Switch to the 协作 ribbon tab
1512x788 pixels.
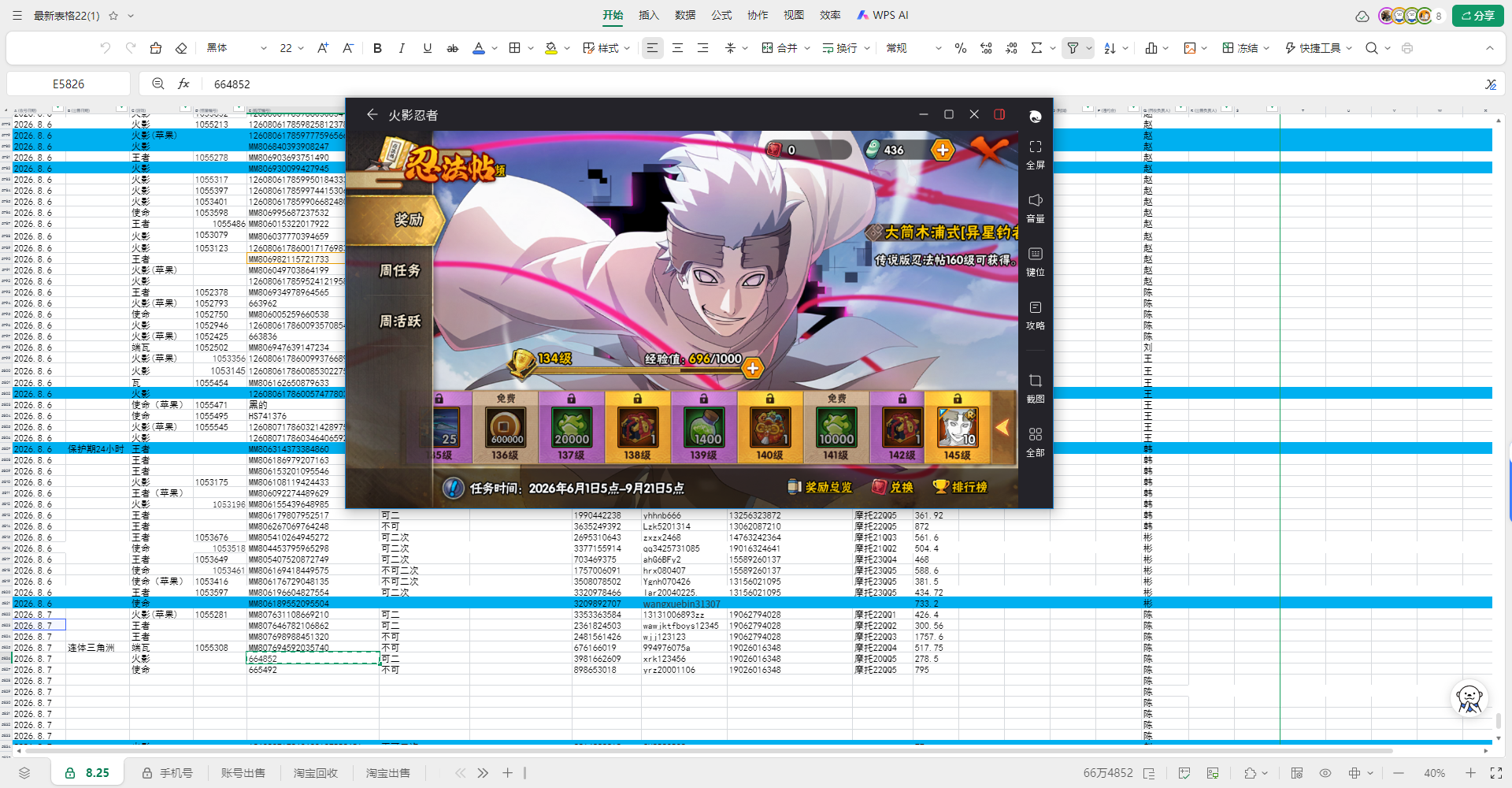(758, 15)
